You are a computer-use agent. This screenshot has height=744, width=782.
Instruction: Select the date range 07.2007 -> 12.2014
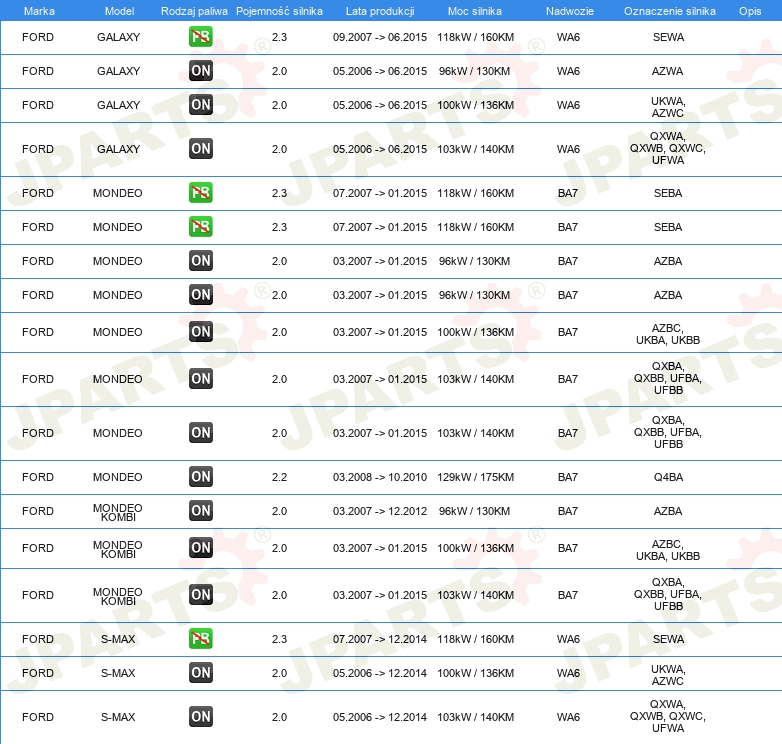click(x=380, y=639)
